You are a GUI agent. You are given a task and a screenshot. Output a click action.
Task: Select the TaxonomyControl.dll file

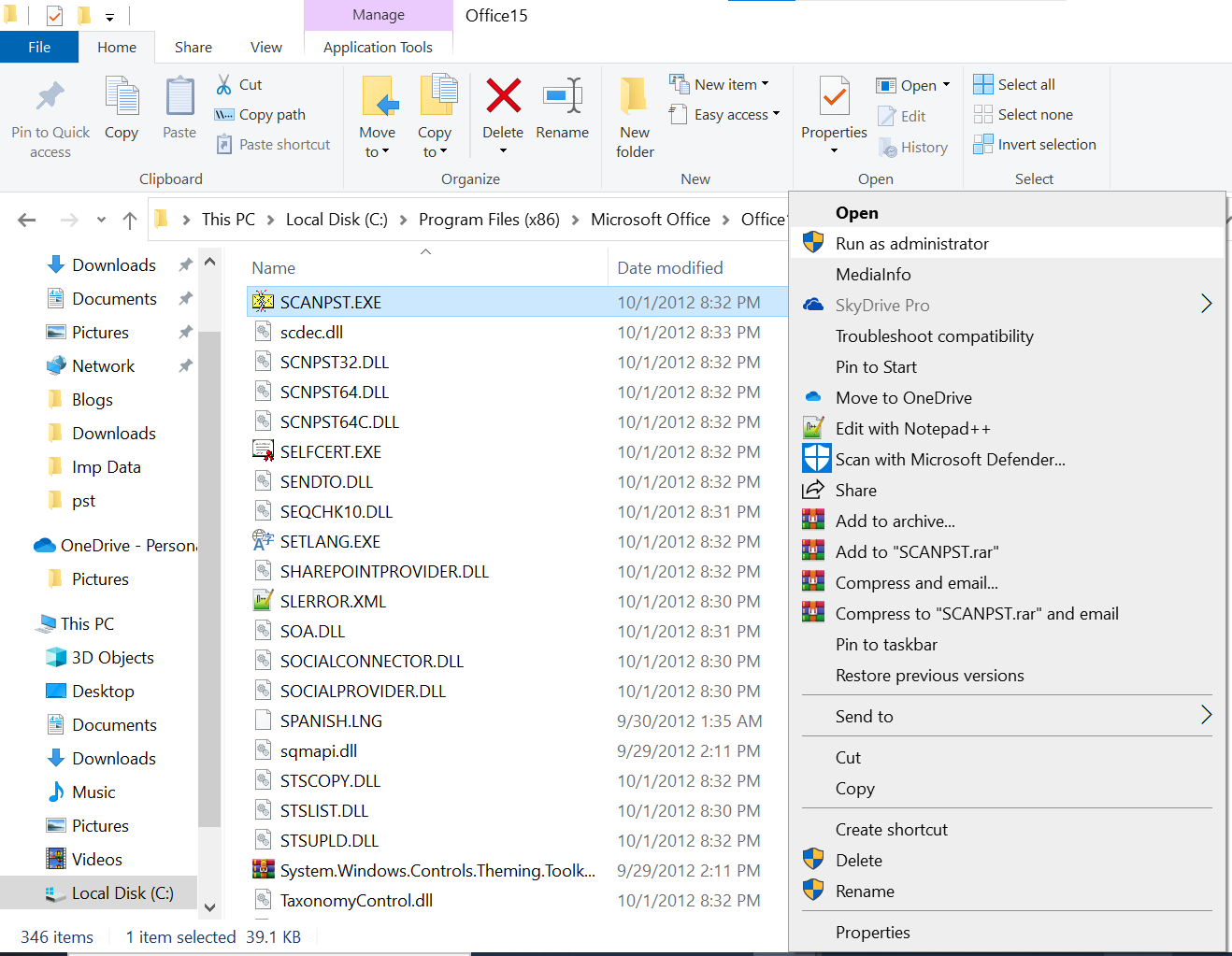point(356,900)
